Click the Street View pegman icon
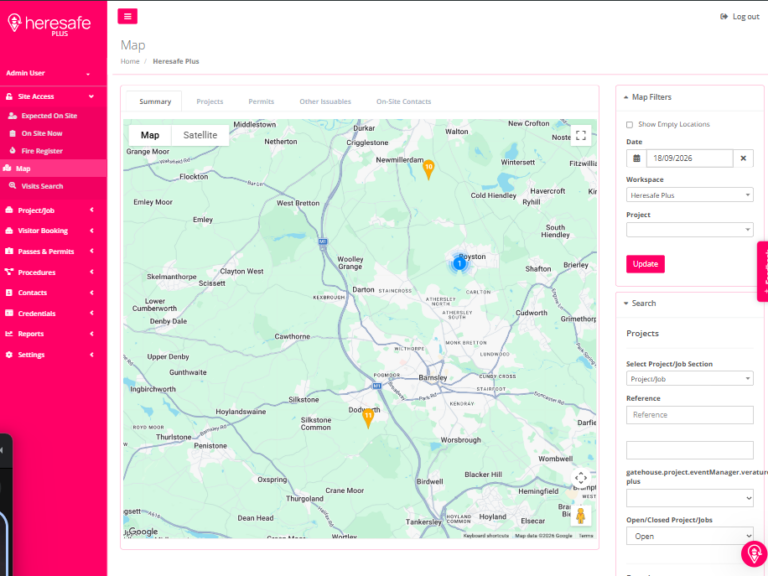This screenshot has height=576, width=768. (x=581, y=516)
